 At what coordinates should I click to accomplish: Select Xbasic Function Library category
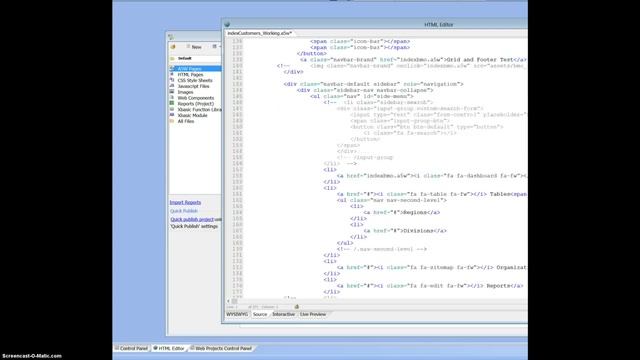(x=199, y=109)
